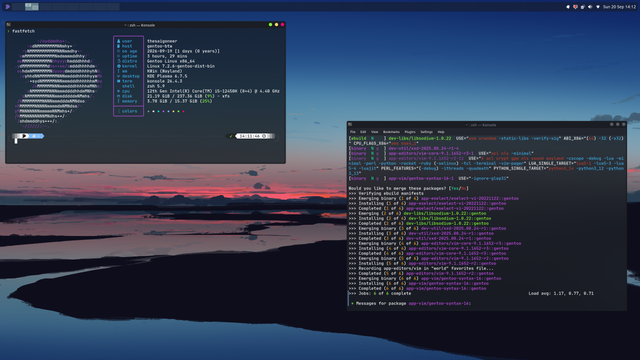Open the network (Wi-Fi) tray icon
This screenshot has height=360, width=640.
tap(598, 7)
